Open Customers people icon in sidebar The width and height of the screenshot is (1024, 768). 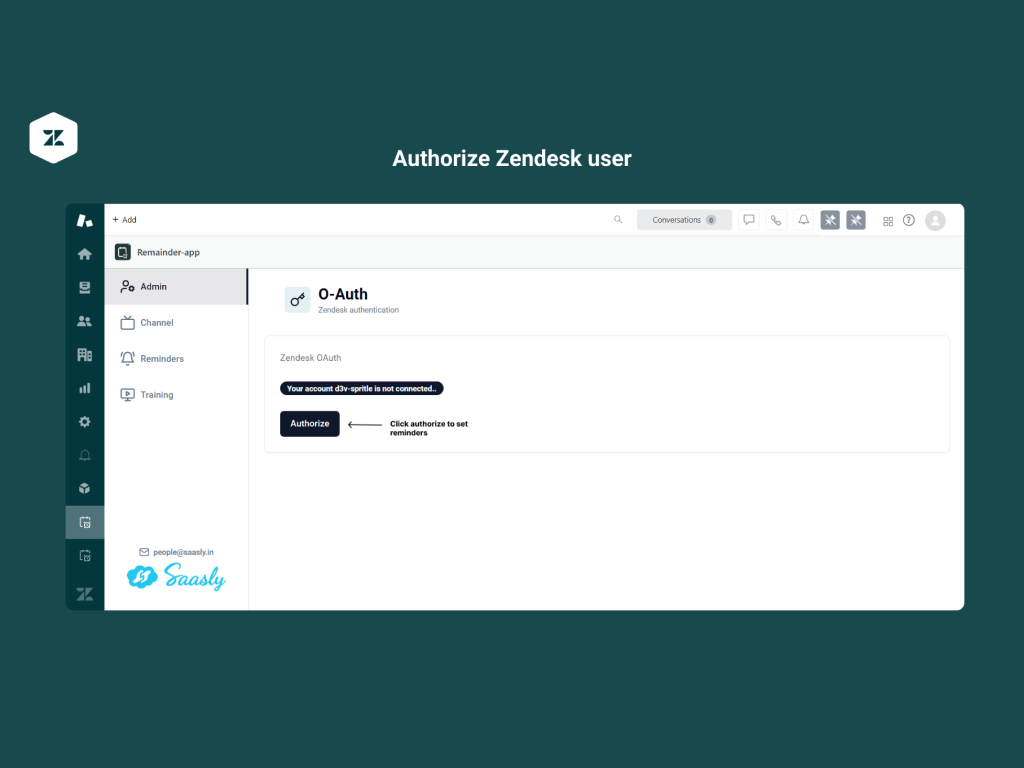coord(84,321)
